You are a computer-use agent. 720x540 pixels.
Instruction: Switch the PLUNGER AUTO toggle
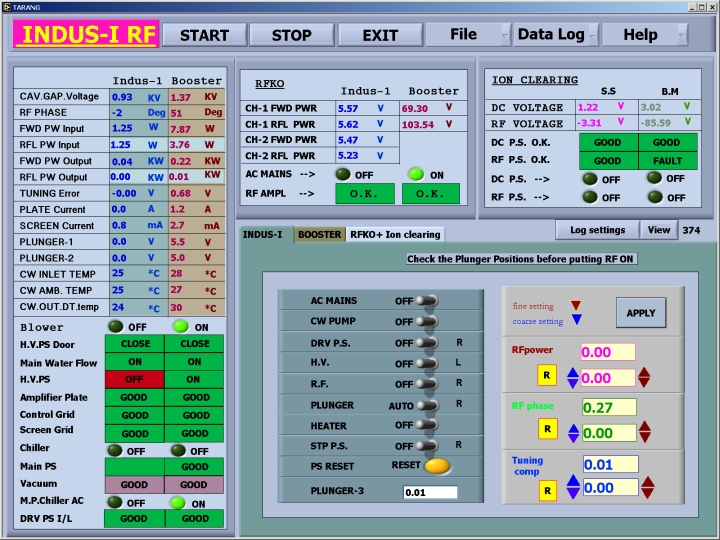427,405
